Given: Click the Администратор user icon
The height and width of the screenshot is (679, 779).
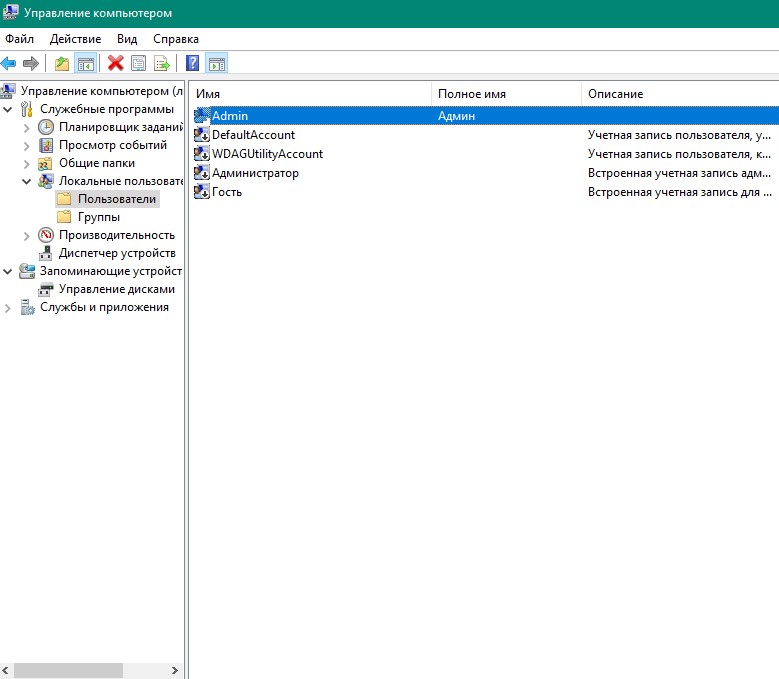Looking at the screenshot, I should 202,173.
